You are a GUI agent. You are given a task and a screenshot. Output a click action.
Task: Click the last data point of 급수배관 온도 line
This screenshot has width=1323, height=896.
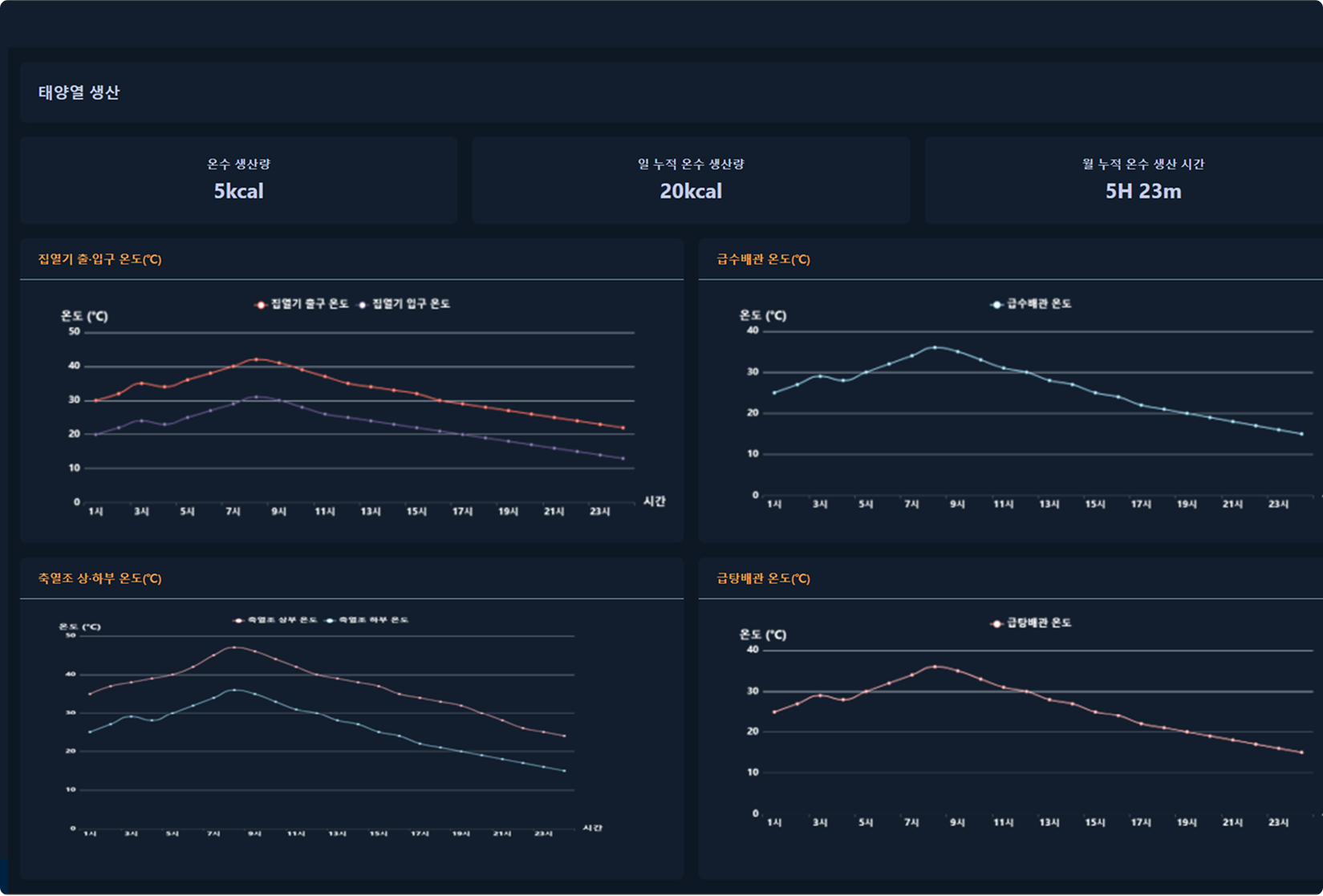tap(1301, 434)
